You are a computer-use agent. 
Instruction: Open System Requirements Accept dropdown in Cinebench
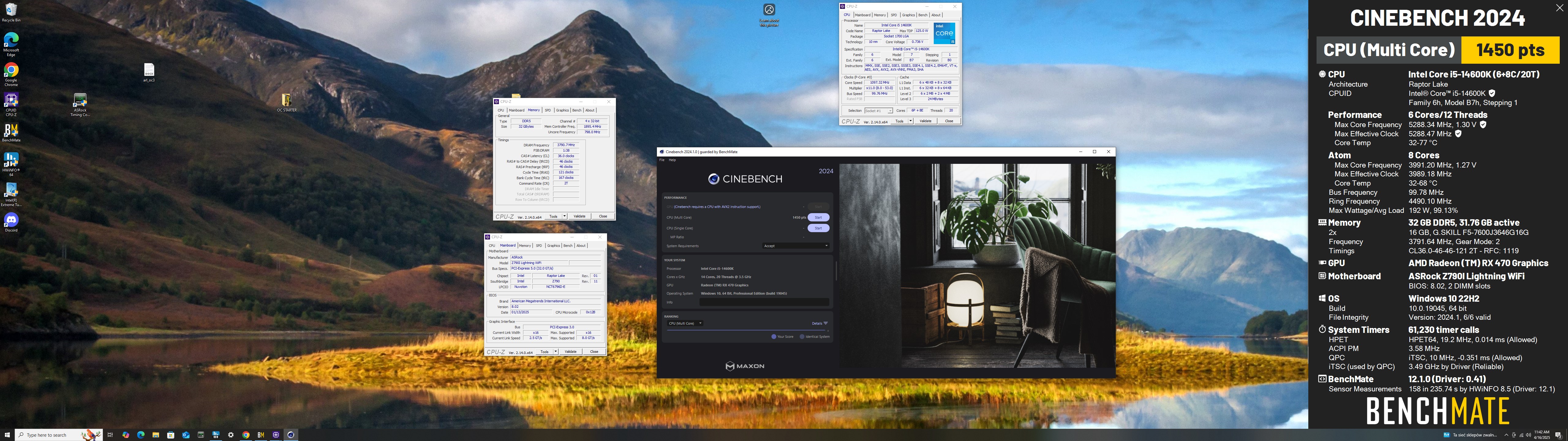coord(796,246)
